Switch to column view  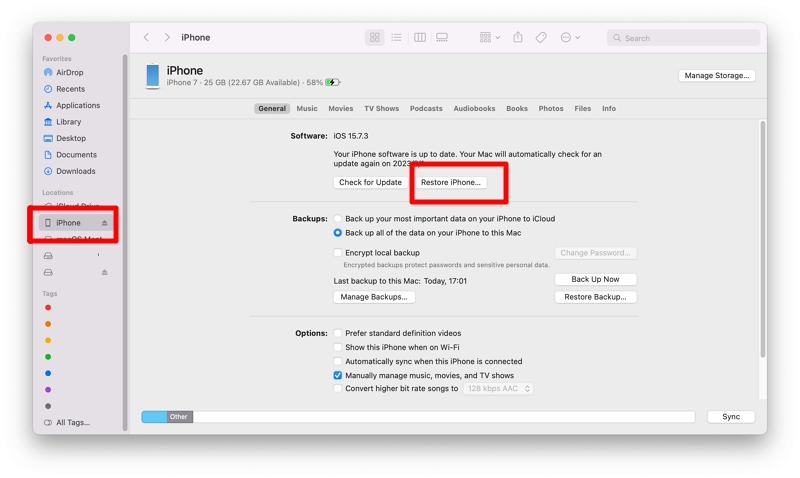pos(420,37)
